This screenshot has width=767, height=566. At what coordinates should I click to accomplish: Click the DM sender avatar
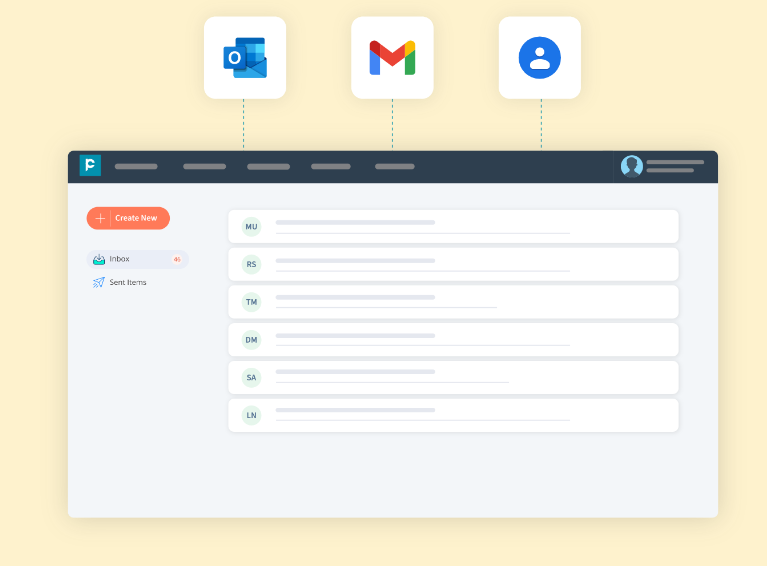point(251,340)
